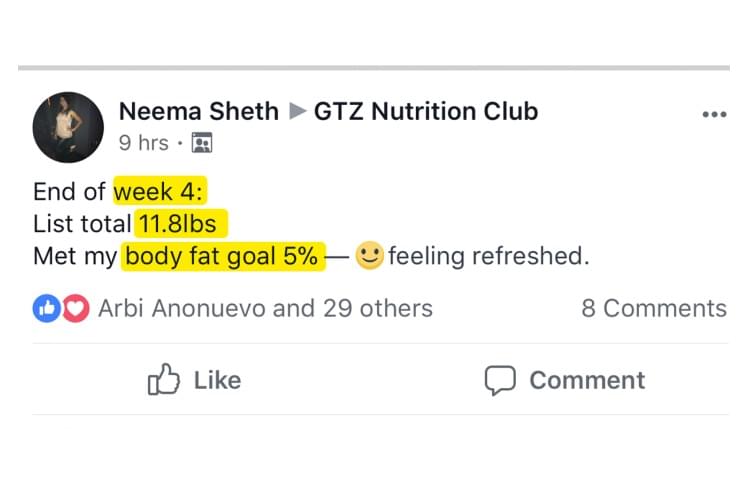Viewport: 748px width, 494px height.
Task: Click the thumbs-up icon on the Like button
Action: pos(164,380)
